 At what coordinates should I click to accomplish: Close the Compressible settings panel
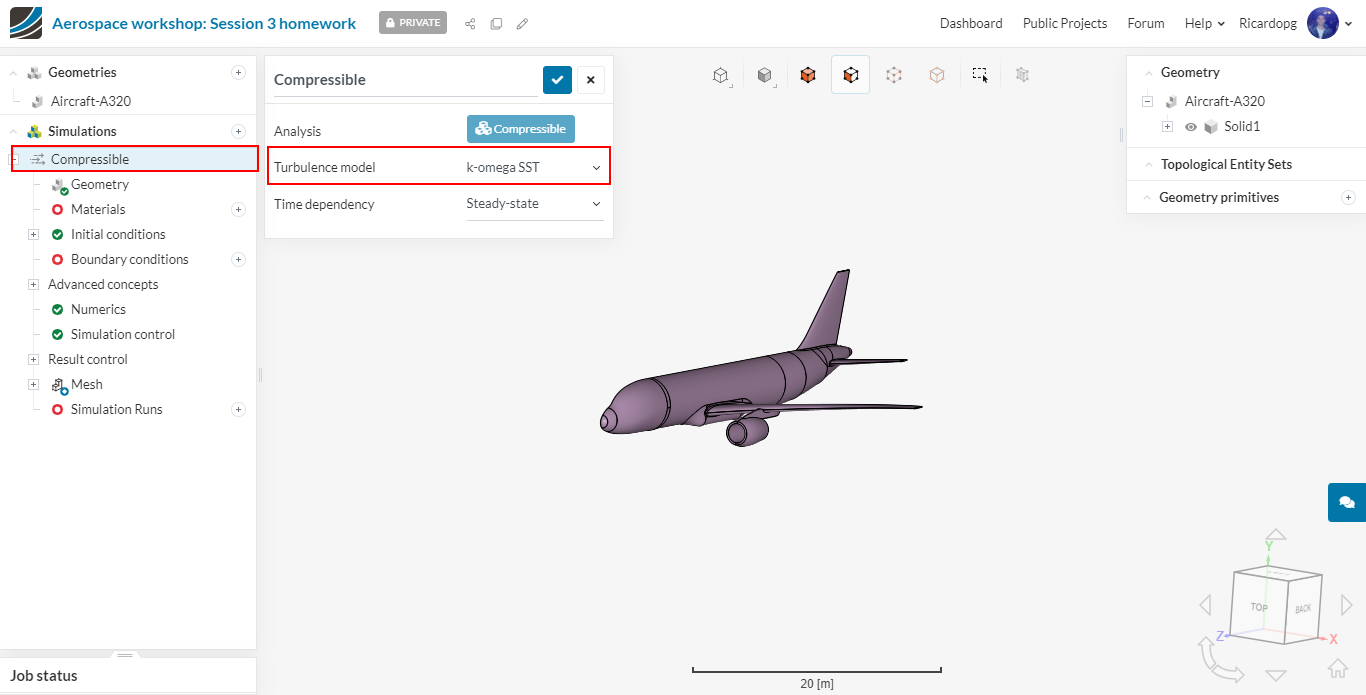pos(591,80)
